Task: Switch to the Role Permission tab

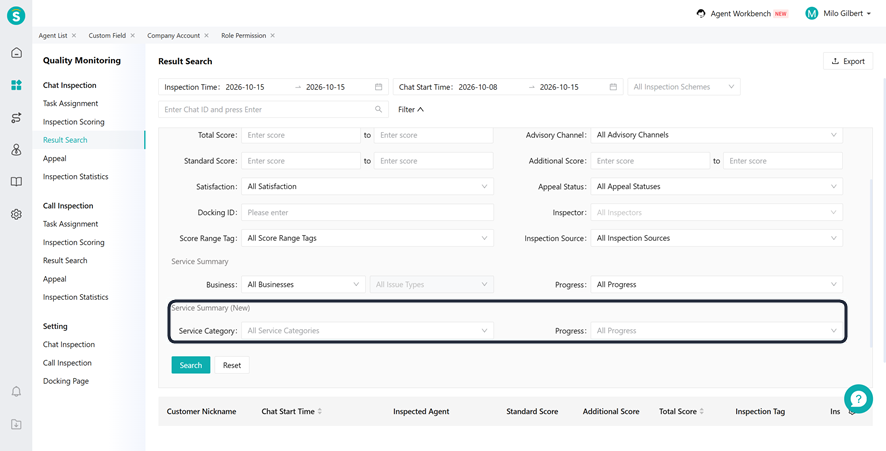Action: pyautogui.click(x=244, y=35)
